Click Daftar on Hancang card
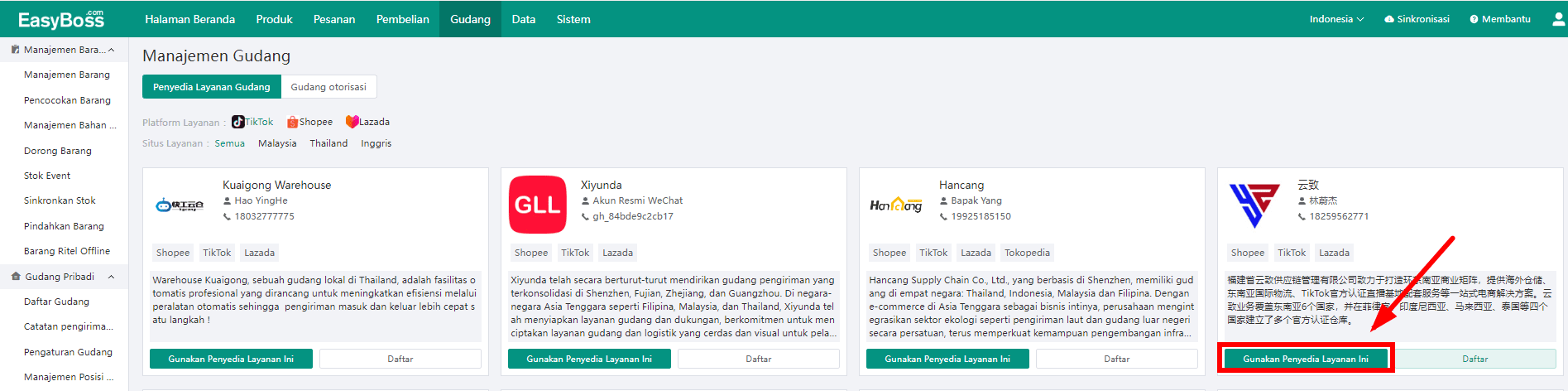The width and height of the screenshot is (1568, 391). point(1117,359)
